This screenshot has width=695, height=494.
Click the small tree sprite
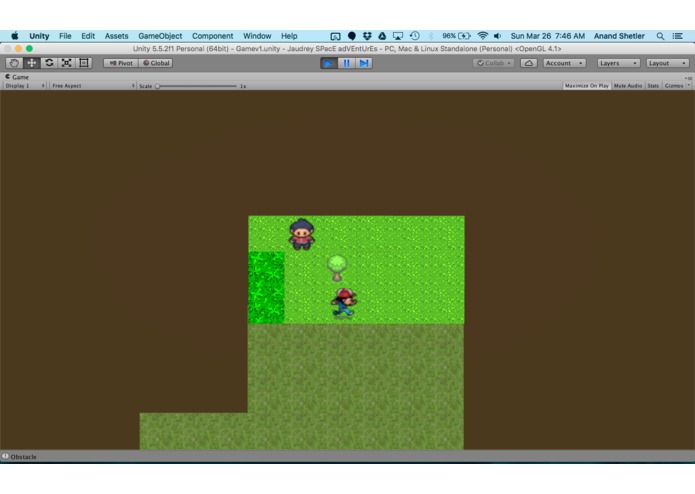[337, 268]
